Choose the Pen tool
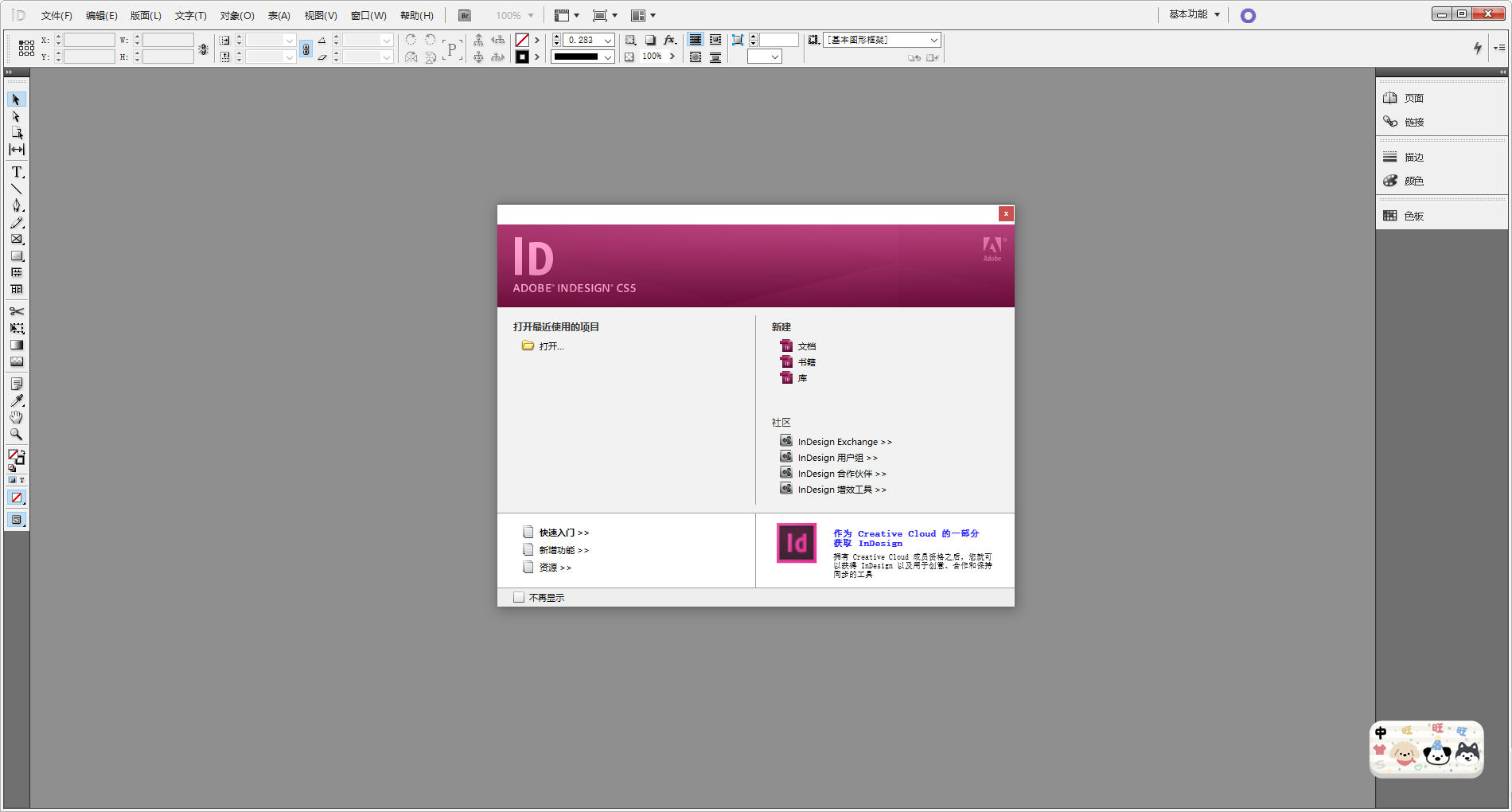1512x812 pixels. [x=16, y=205]
